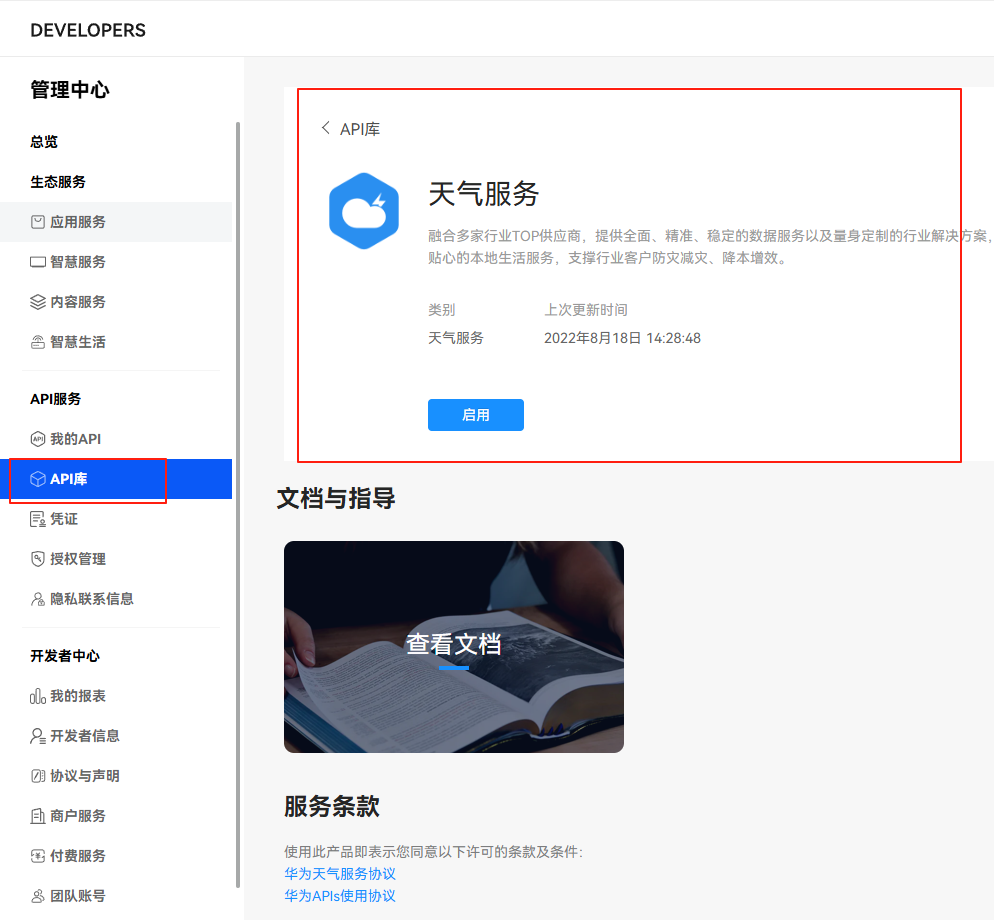The image size is (994, 920).
Task: Click the 协议与声明 document icon
Action: coord(38,776)
